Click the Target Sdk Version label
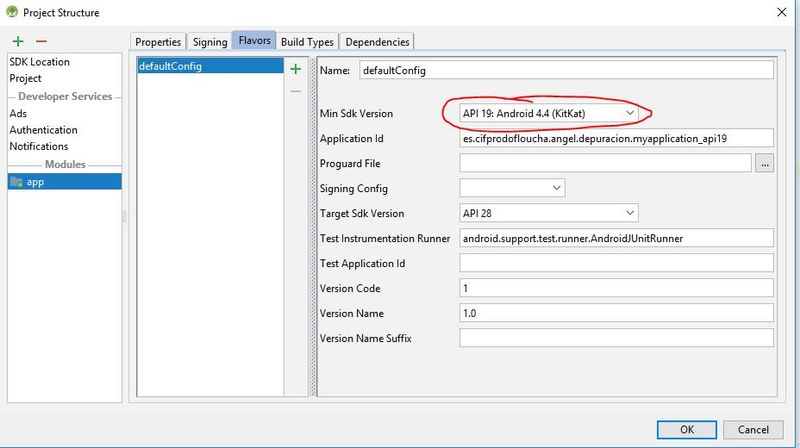Screen dimensions: 800x448 click(x=362, y=213)
